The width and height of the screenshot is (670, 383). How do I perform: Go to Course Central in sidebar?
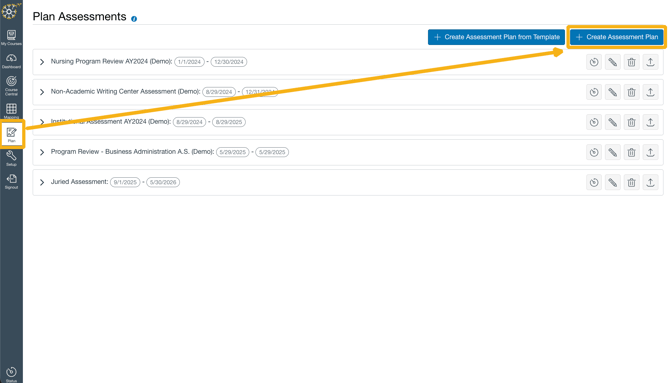pyautogui.click(x=11, y=85)
